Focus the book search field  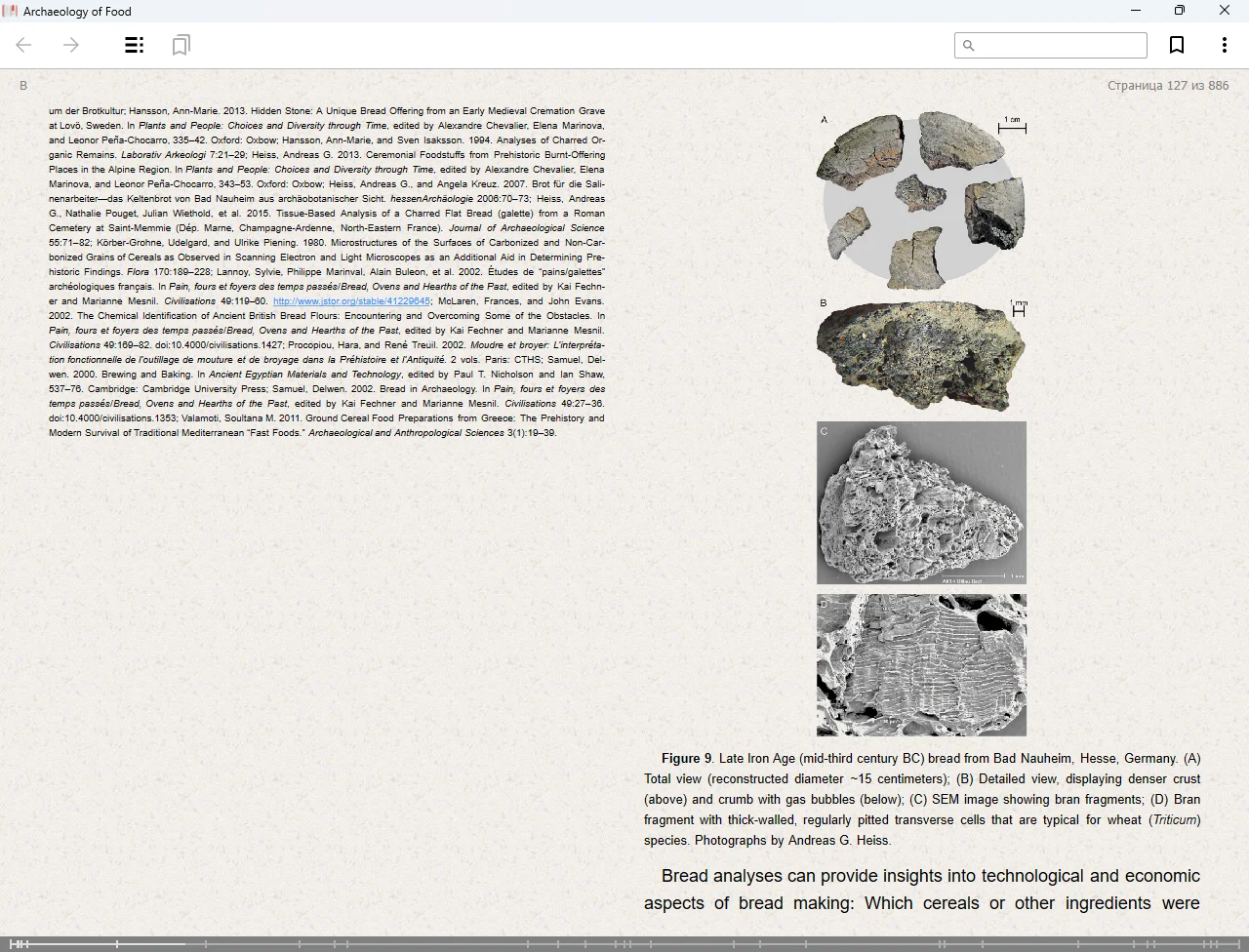[x=1059, y=45]
